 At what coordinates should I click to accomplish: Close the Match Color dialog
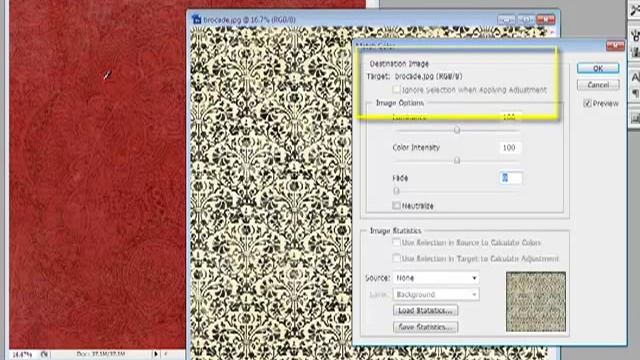(x=615, y=45)
